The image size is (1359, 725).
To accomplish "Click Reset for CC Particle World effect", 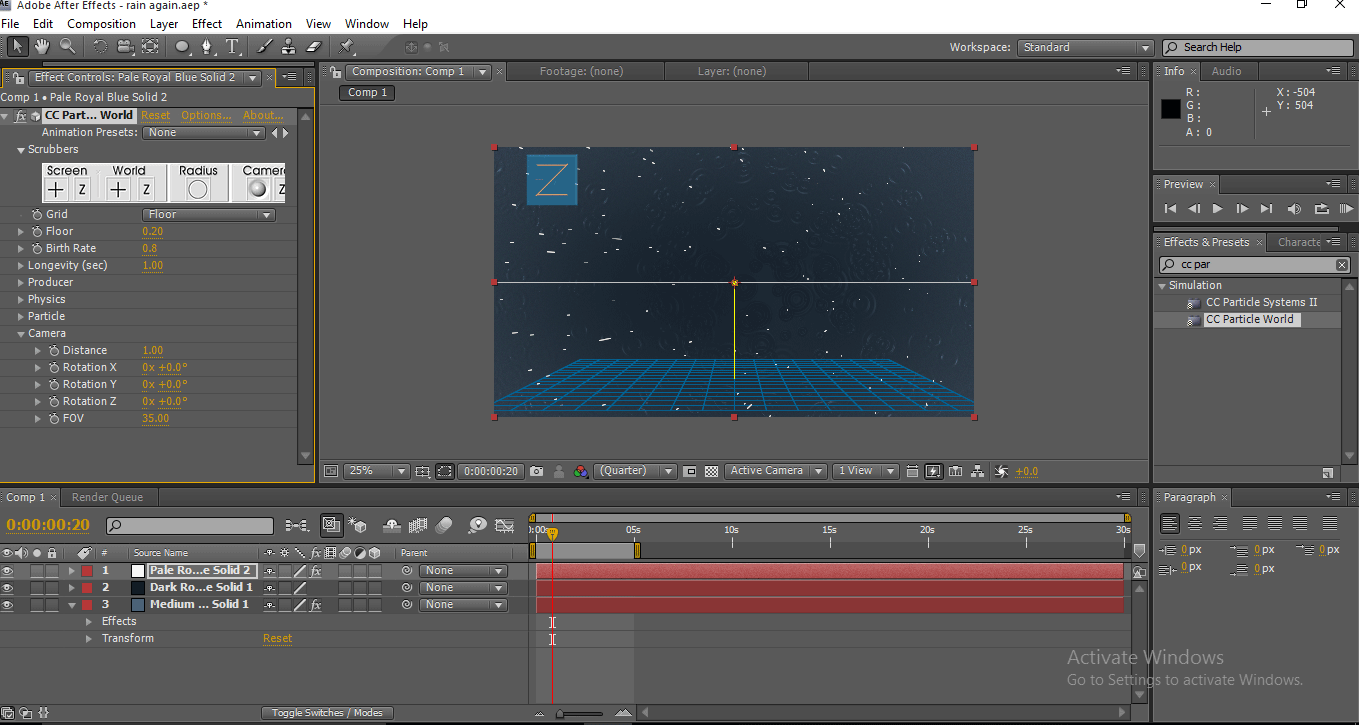I will pos(155,116).
